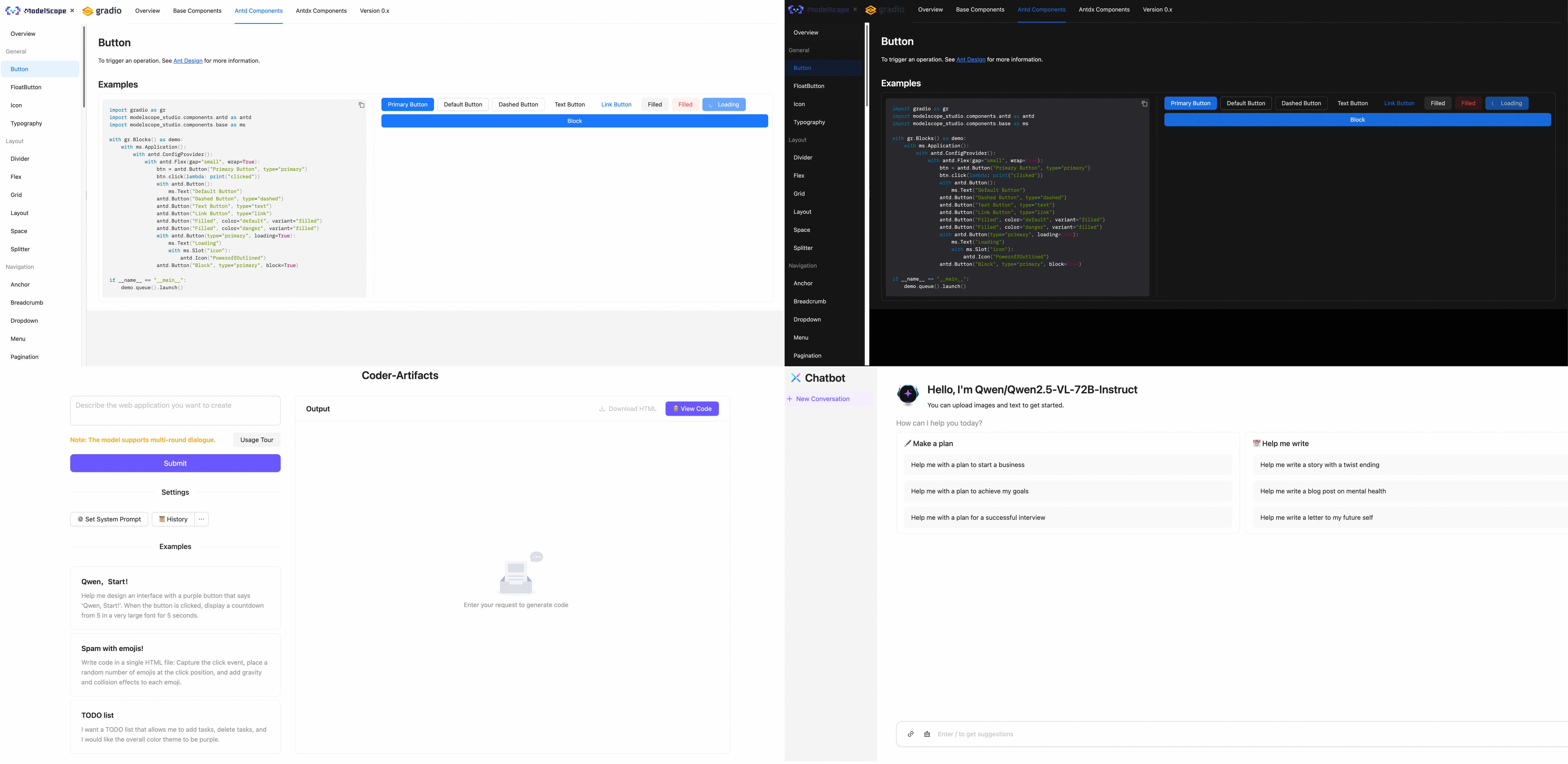The image size is (1568, 764).
Task: Open Set System Prompt settings
Action: 109,519
